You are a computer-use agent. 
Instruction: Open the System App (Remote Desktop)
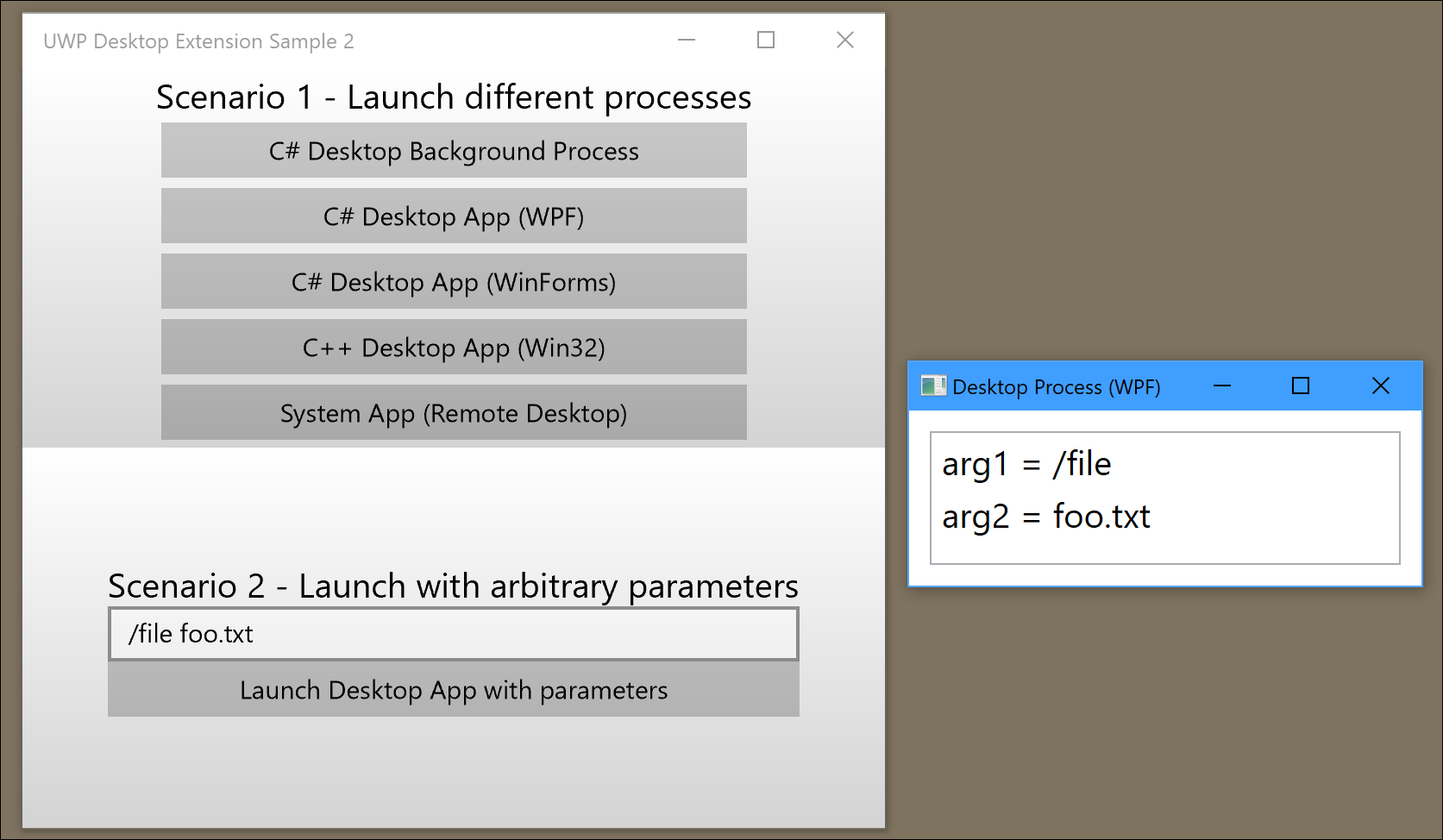click(x=453, y=412)
